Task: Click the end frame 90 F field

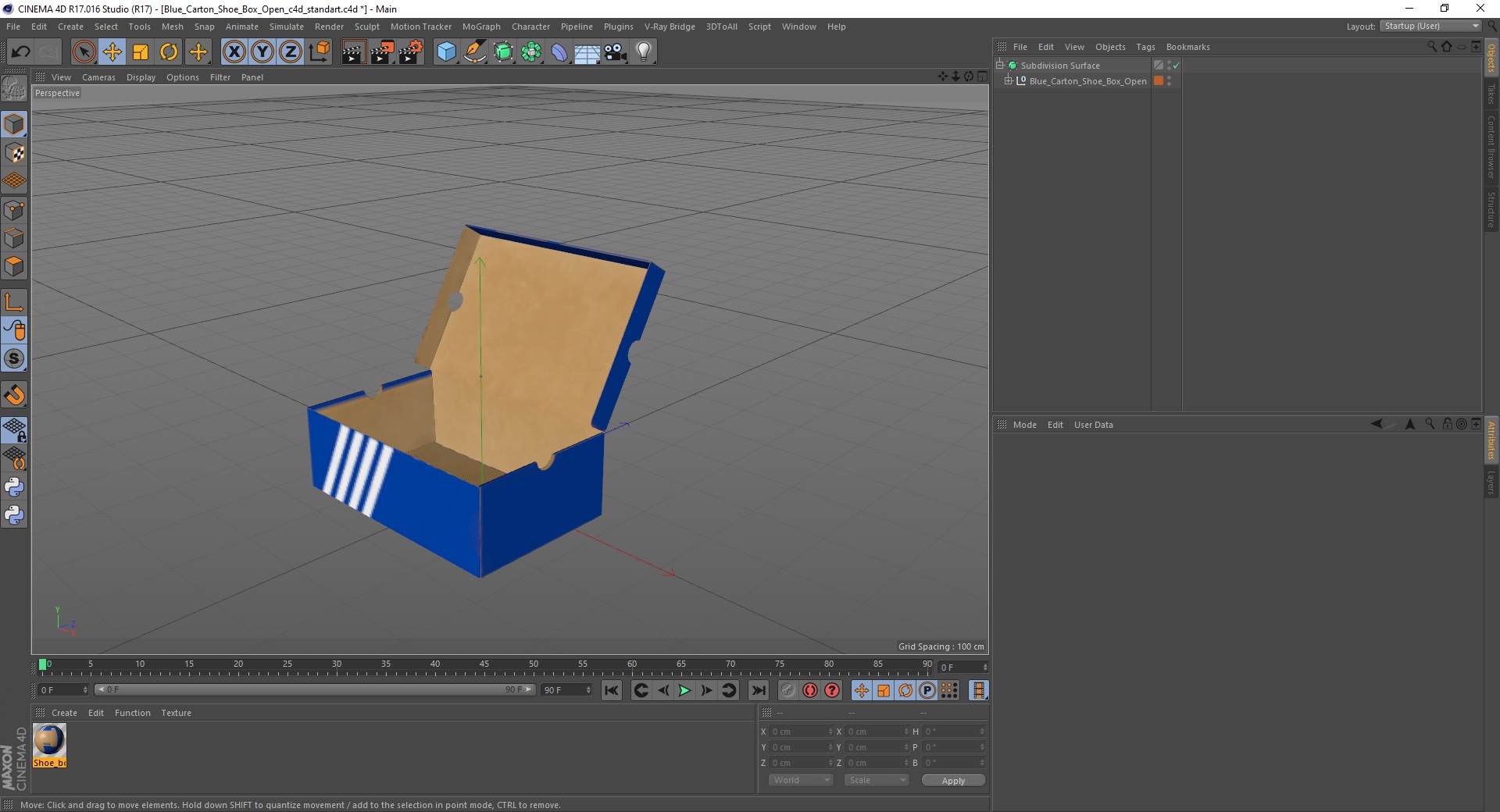Action: (x=567, y=690)
